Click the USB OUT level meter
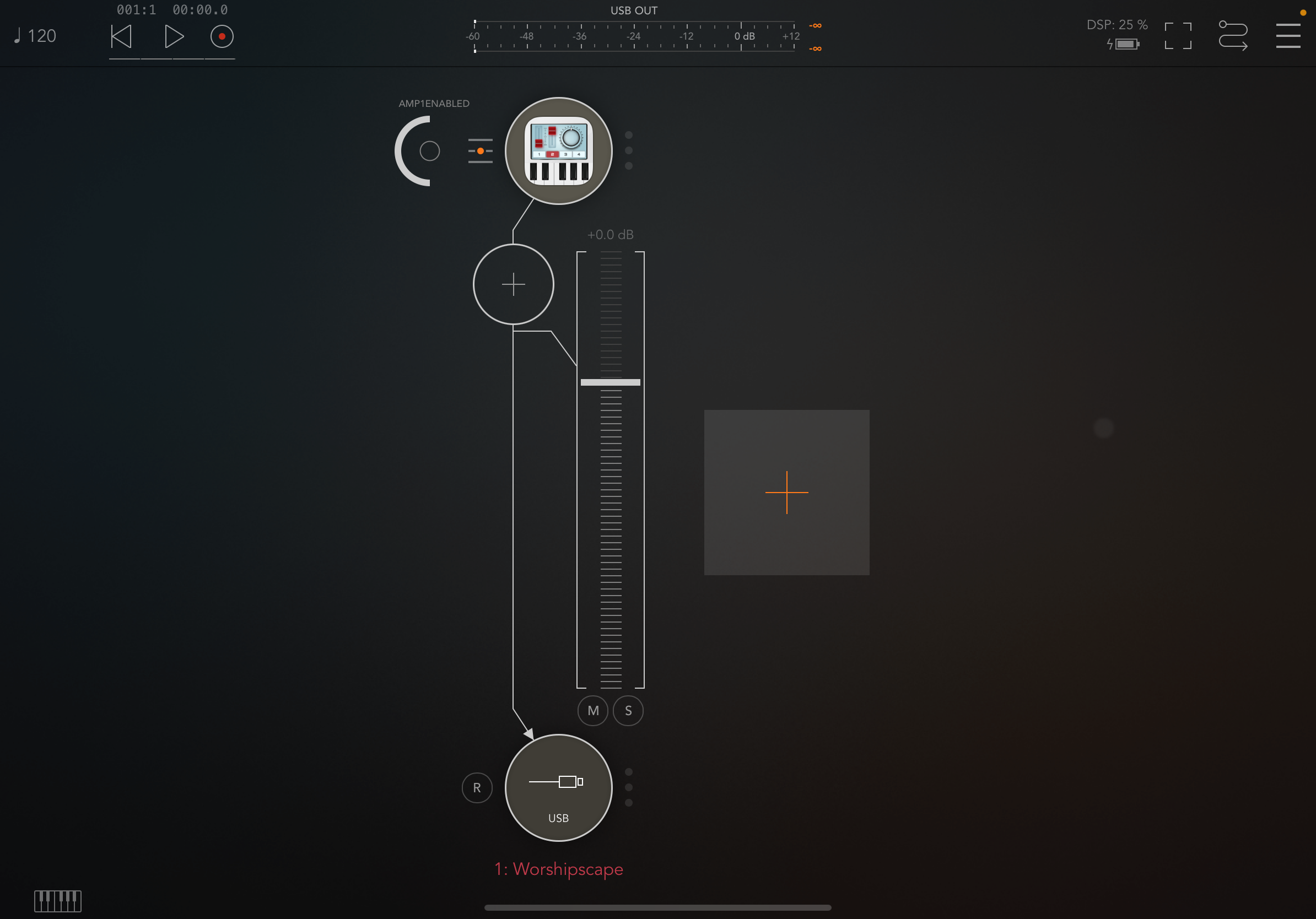This screenshot has width=1316, height=919. coord(634,37)
